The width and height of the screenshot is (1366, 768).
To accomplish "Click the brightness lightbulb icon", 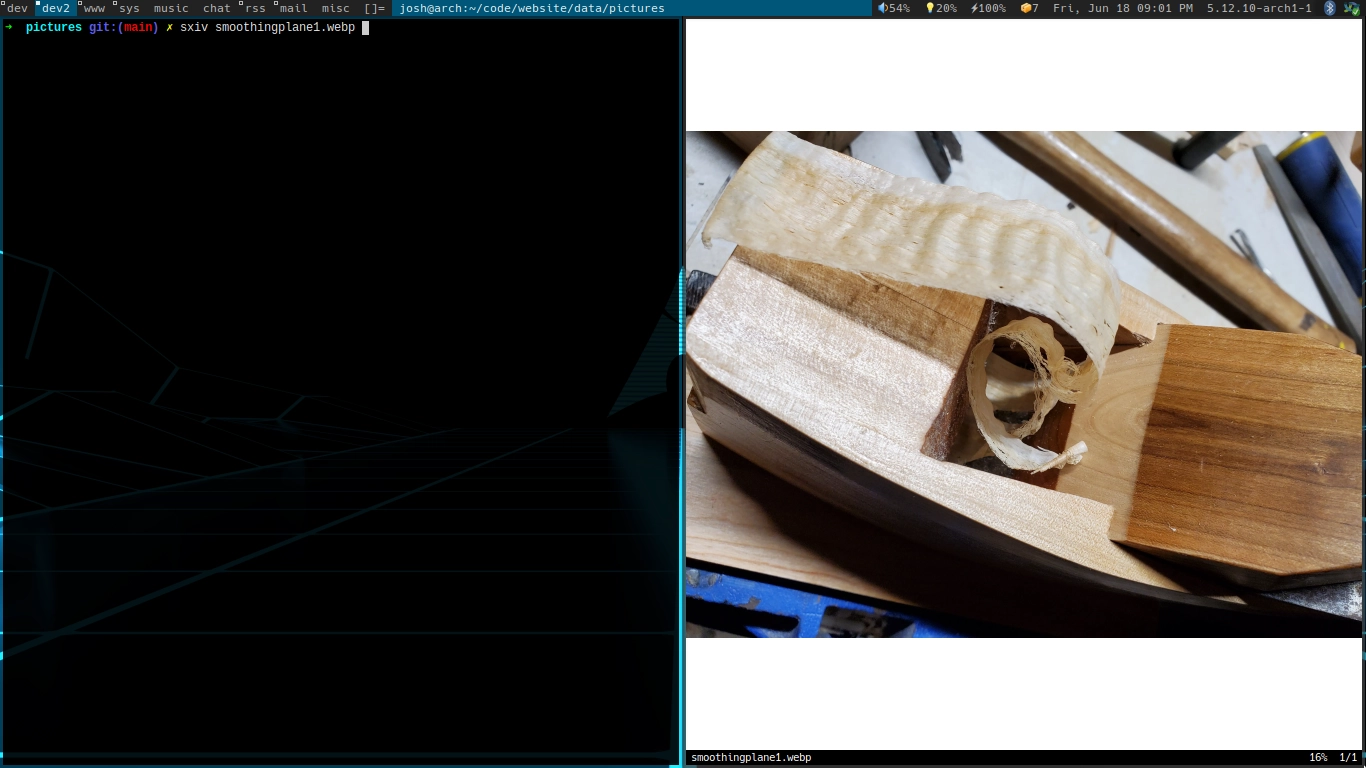I will (930, 8).
